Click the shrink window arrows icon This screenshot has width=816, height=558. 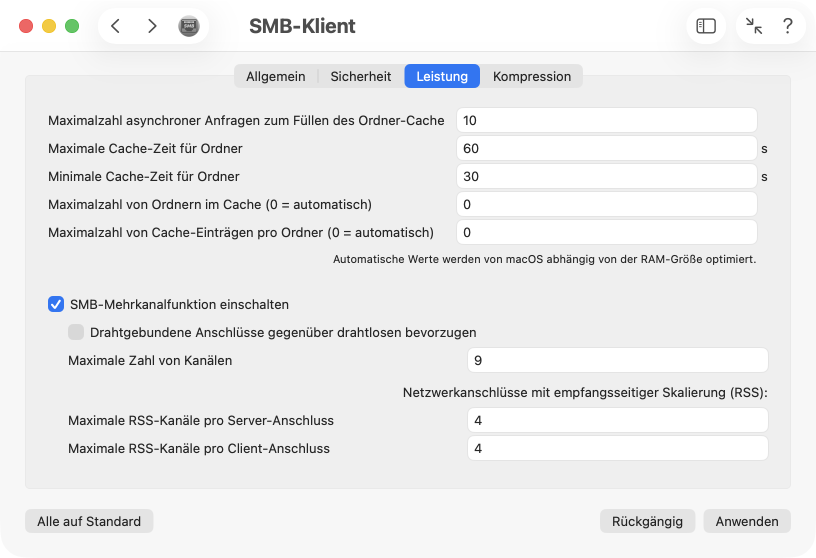click(x=754, y=26)
